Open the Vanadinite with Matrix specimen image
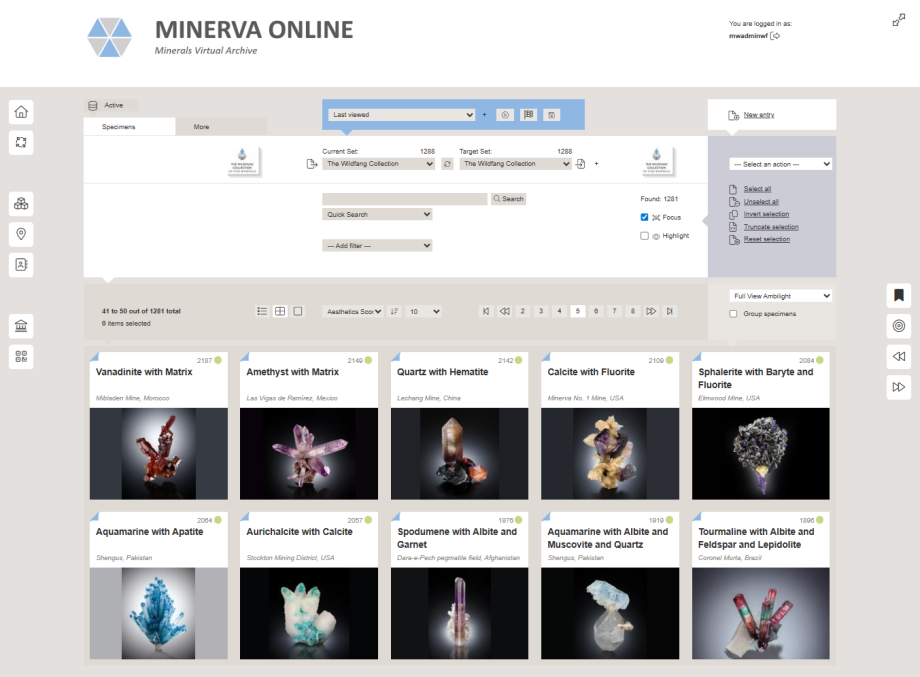This screenshot has width=920, height=677. [158, 453]
